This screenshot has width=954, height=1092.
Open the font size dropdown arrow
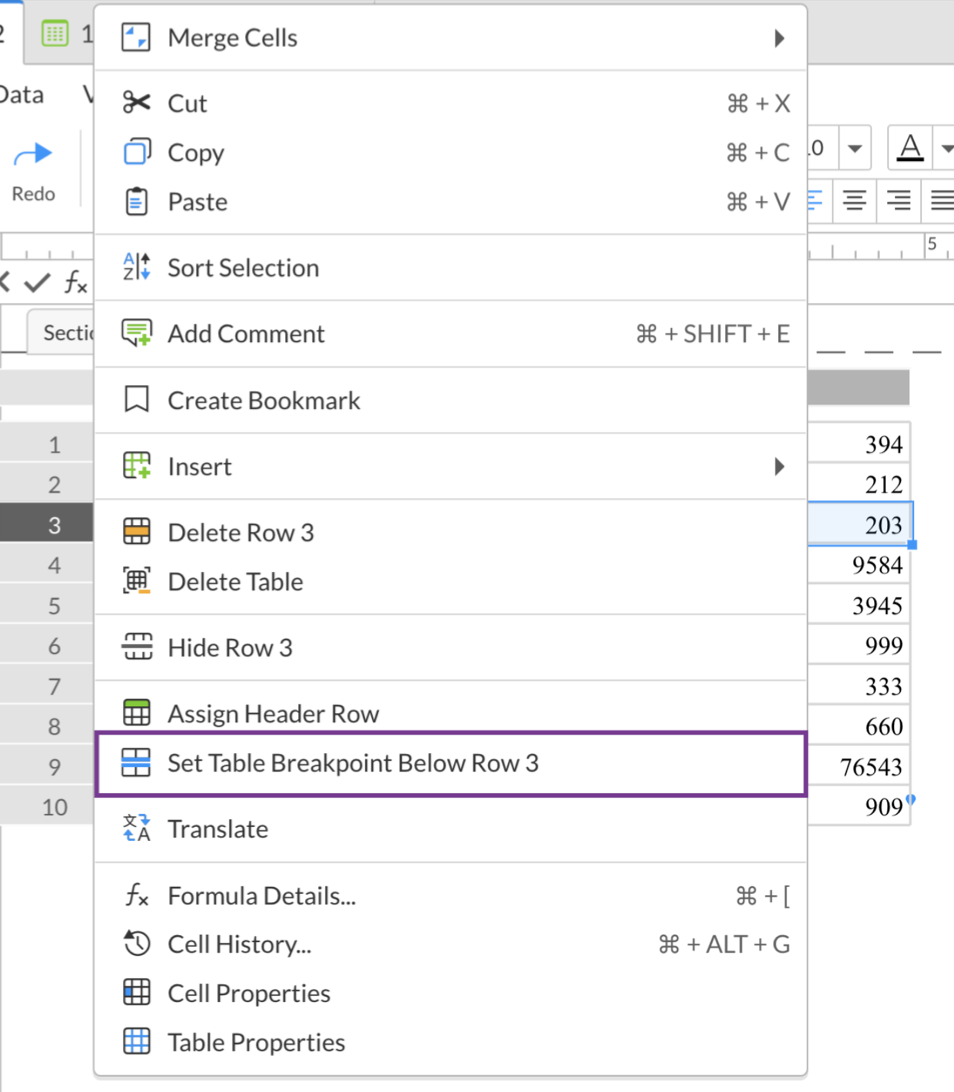(x=854, y=148)
